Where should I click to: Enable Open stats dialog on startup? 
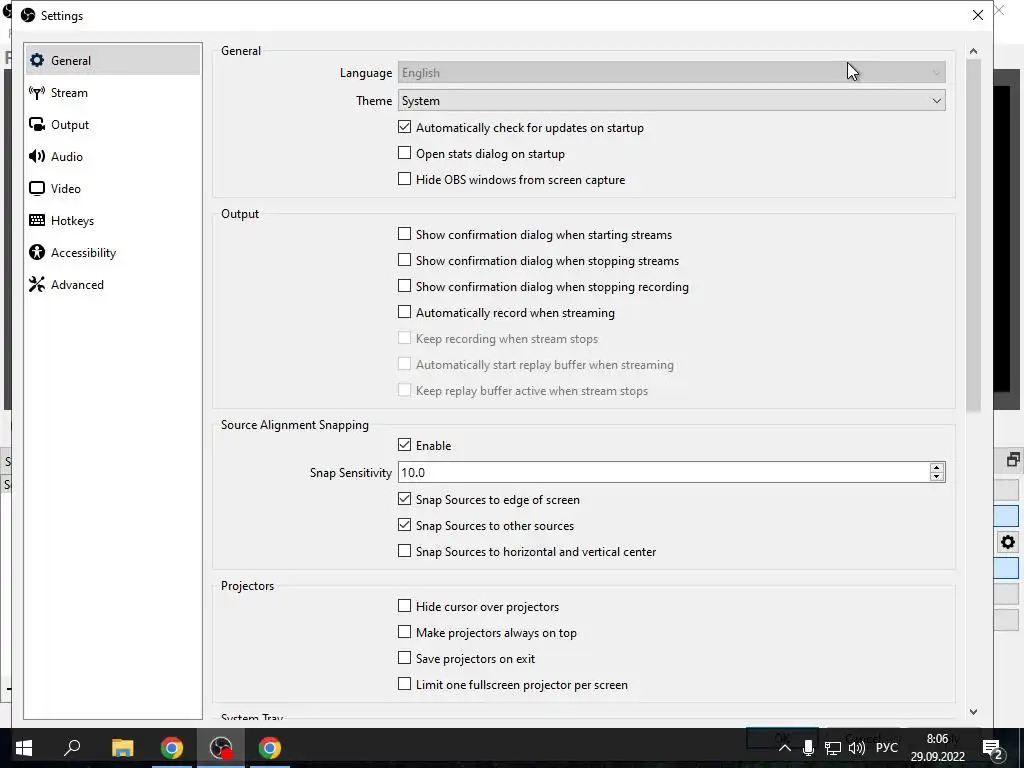pos(404,153)
